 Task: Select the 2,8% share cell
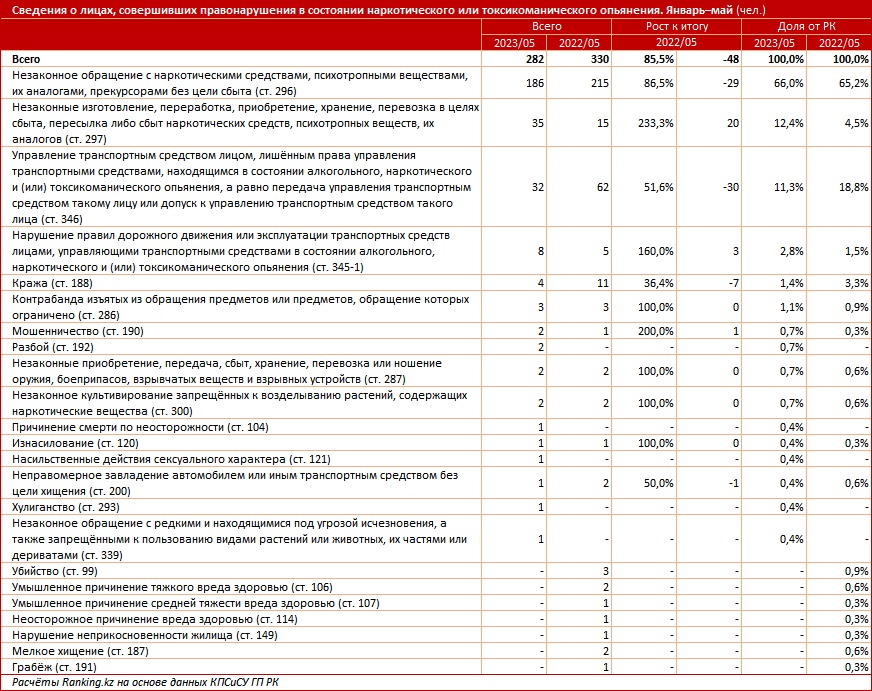point(792,251)
